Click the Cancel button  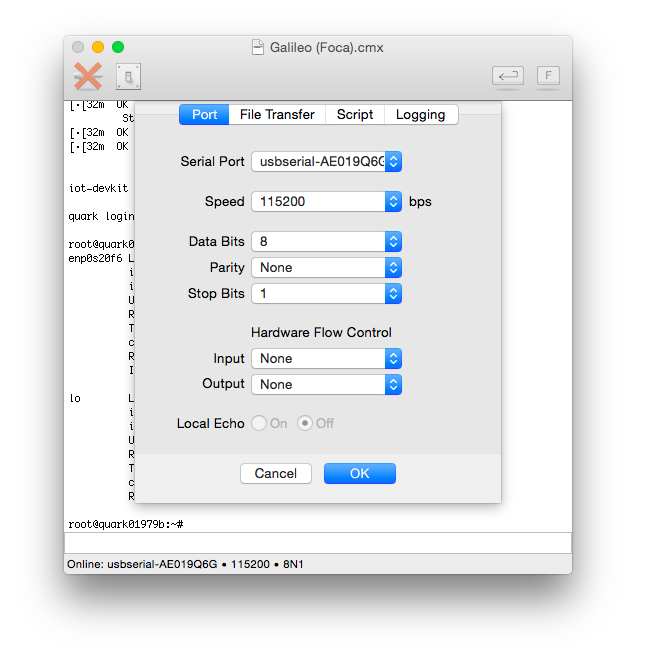tap(276, 474)
